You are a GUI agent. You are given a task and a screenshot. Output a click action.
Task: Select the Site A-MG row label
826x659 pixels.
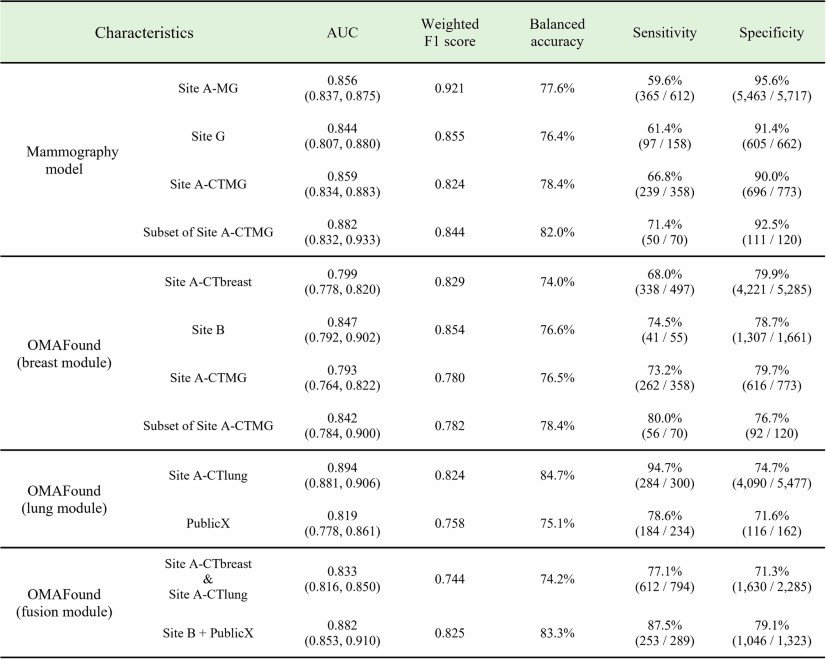point(209,89)
